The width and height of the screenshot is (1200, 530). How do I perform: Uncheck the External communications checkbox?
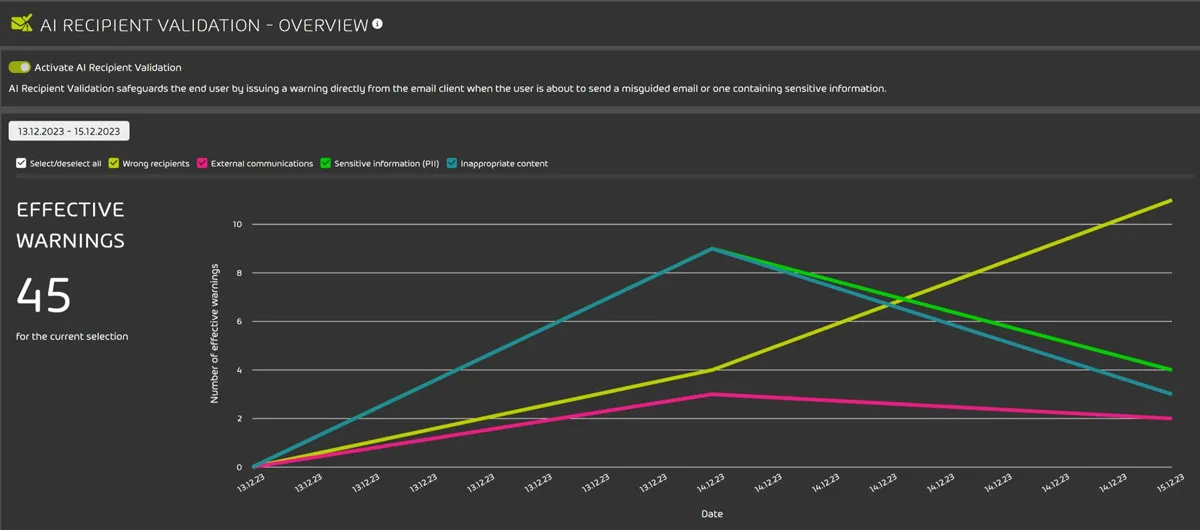(x=203, y=163)
